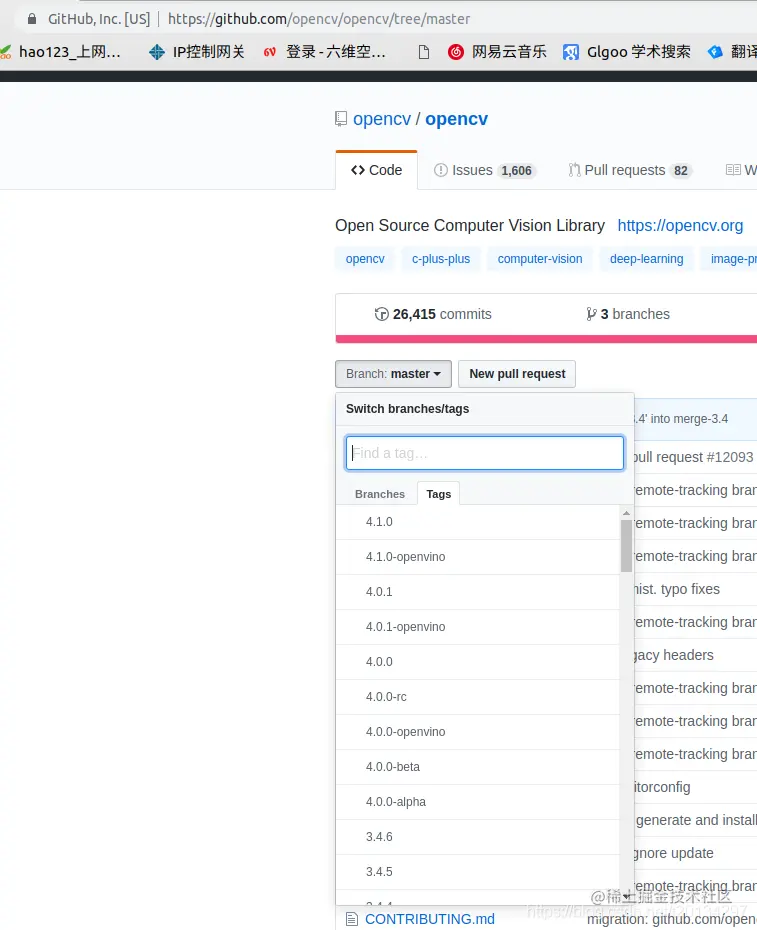Toggle the Branch: master dropdown
Image resolution: width=757 pixels, height=930 pixels.
[393, 374]
